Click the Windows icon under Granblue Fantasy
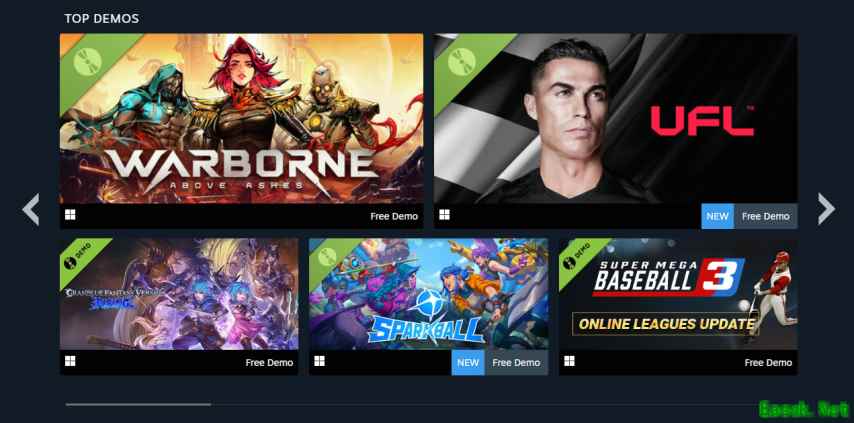854x423 pixels. point(70,361)
